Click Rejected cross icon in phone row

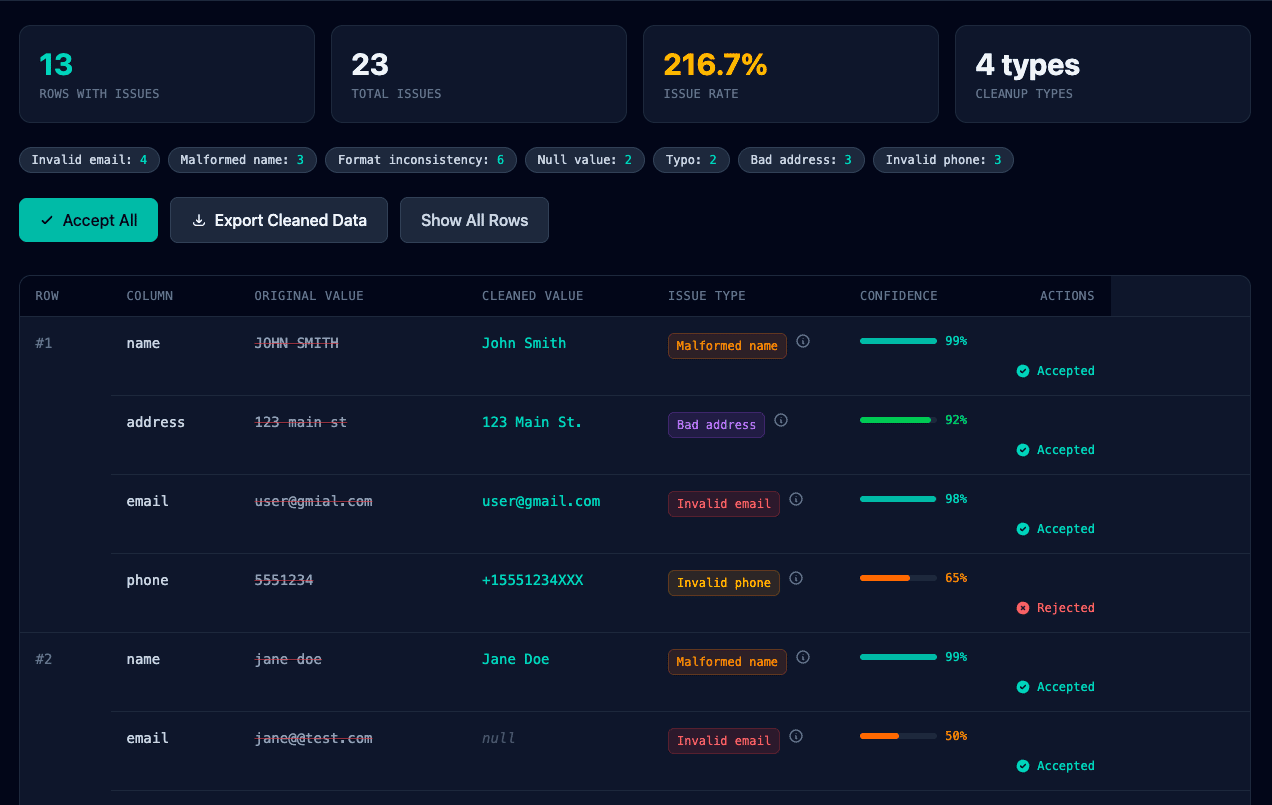tap(1023, 608)
